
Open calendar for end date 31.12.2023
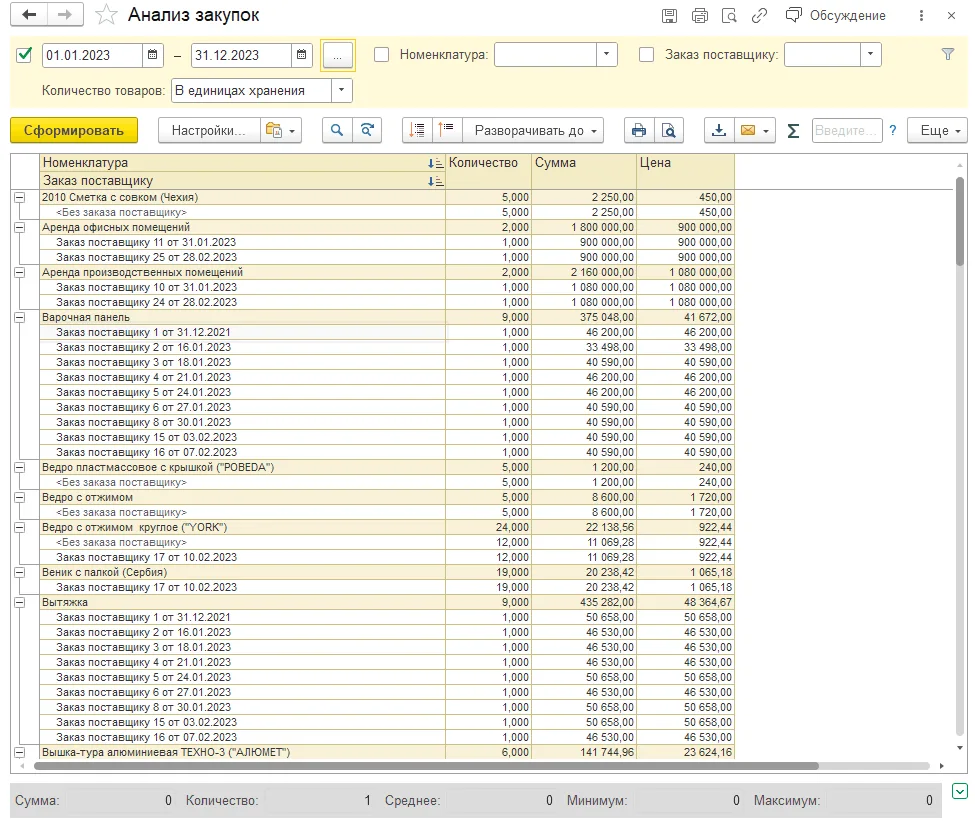(302, 55)
